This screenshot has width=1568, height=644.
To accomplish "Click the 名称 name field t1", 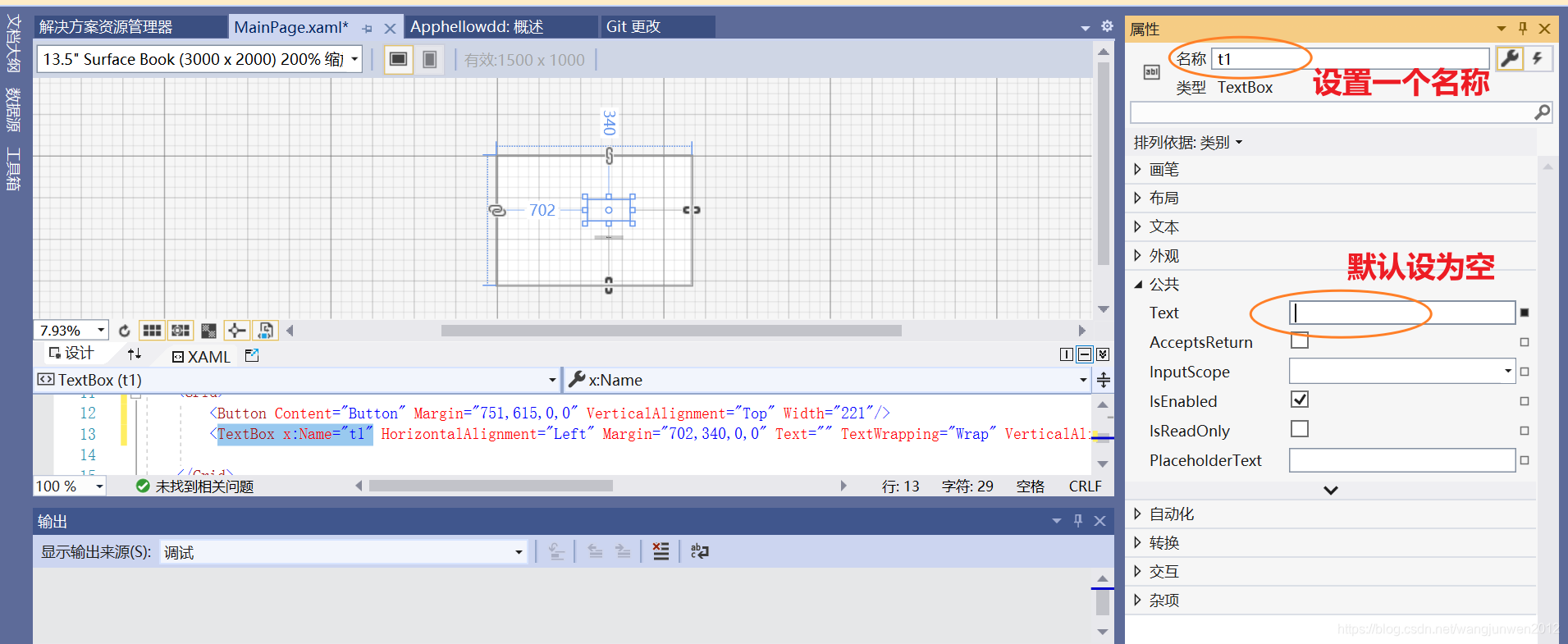I will click(x=1350, y=59).
